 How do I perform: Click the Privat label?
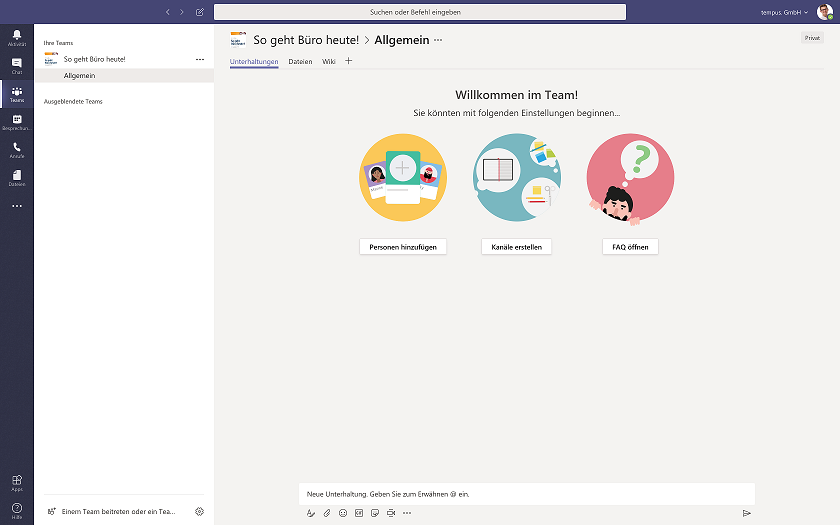click(812, 38)
